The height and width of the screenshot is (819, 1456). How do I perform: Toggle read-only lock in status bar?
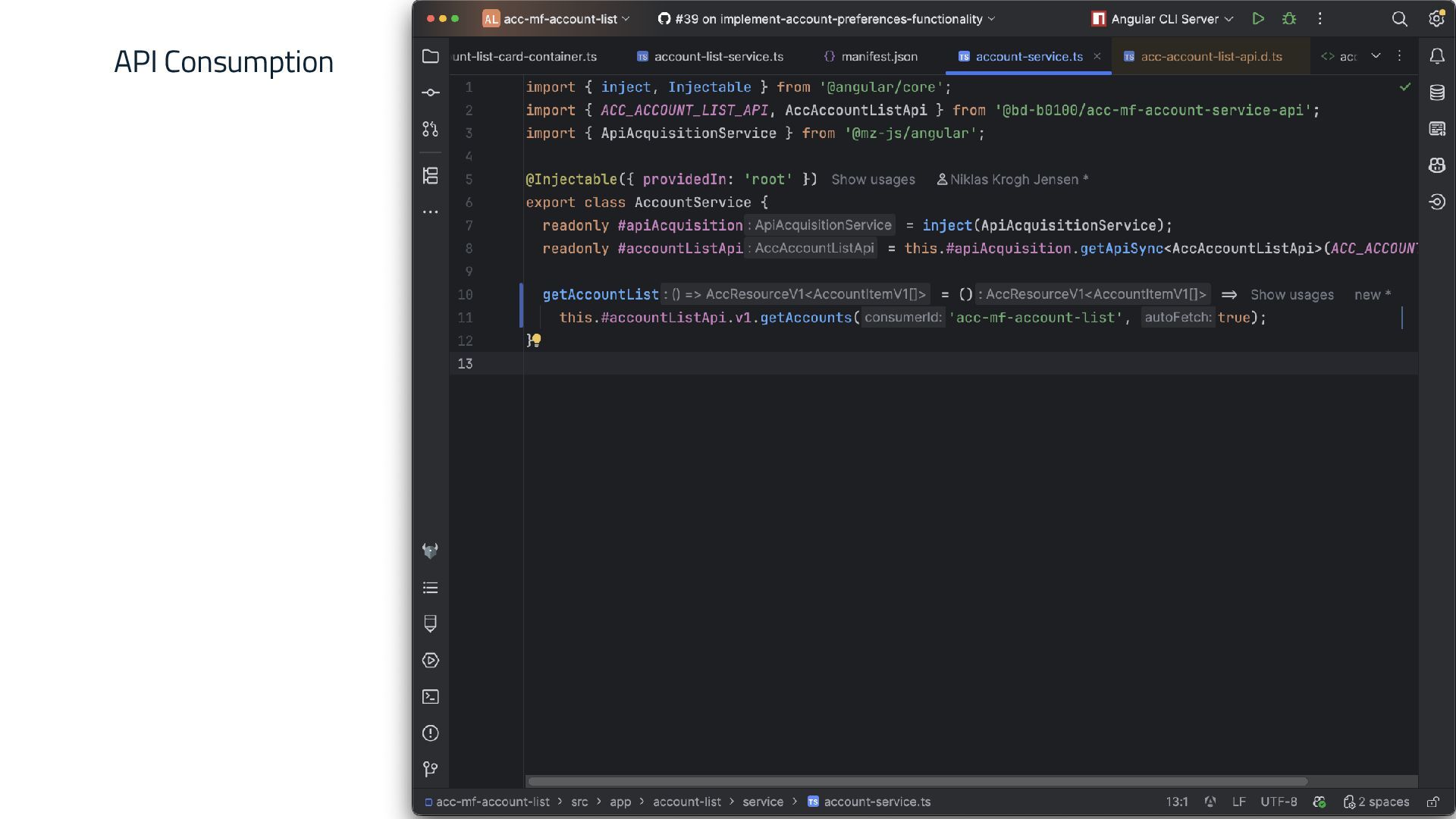point(1432,802)
